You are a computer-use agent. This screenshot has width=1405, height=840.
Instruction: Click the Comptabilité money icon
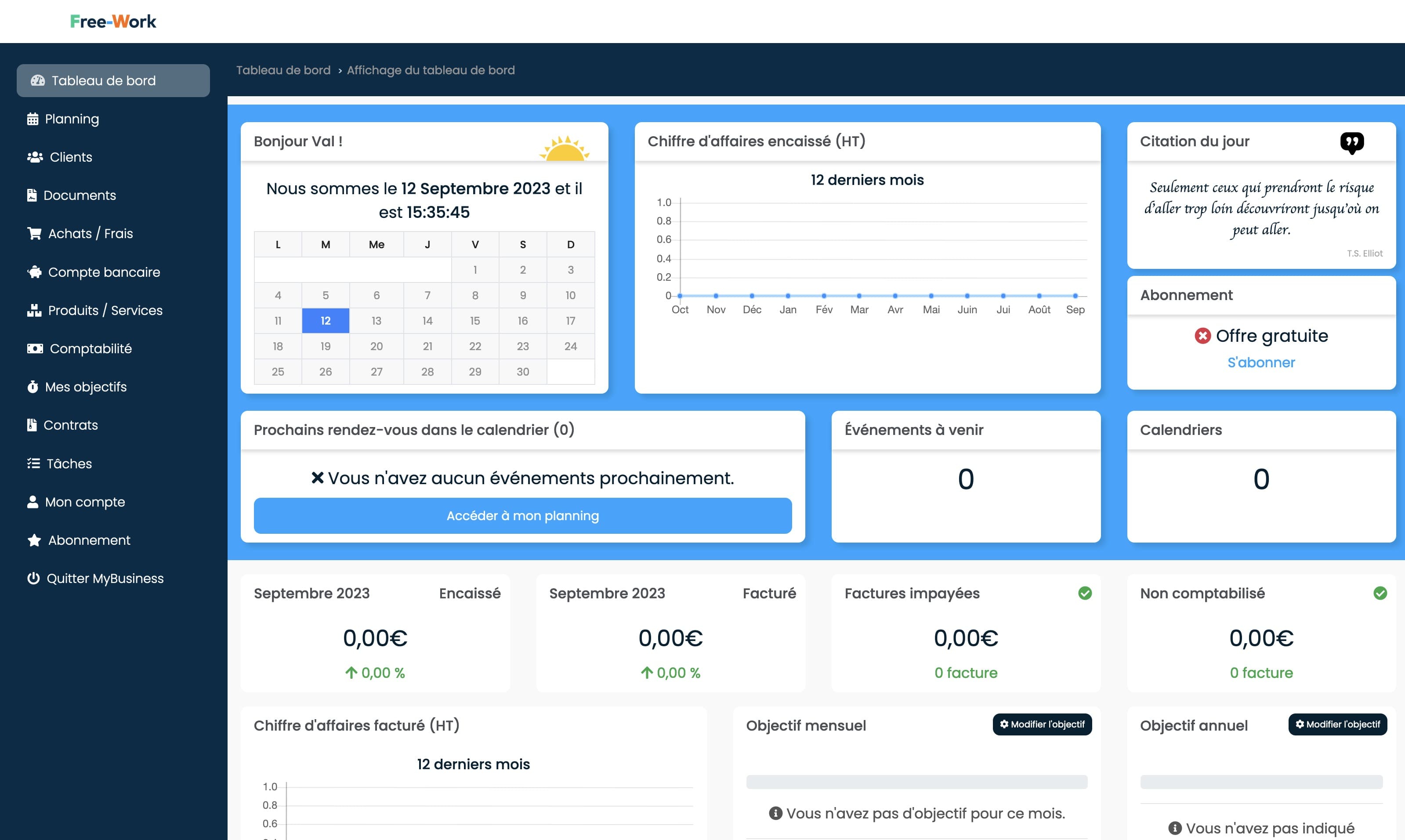[x=35, y=349]
